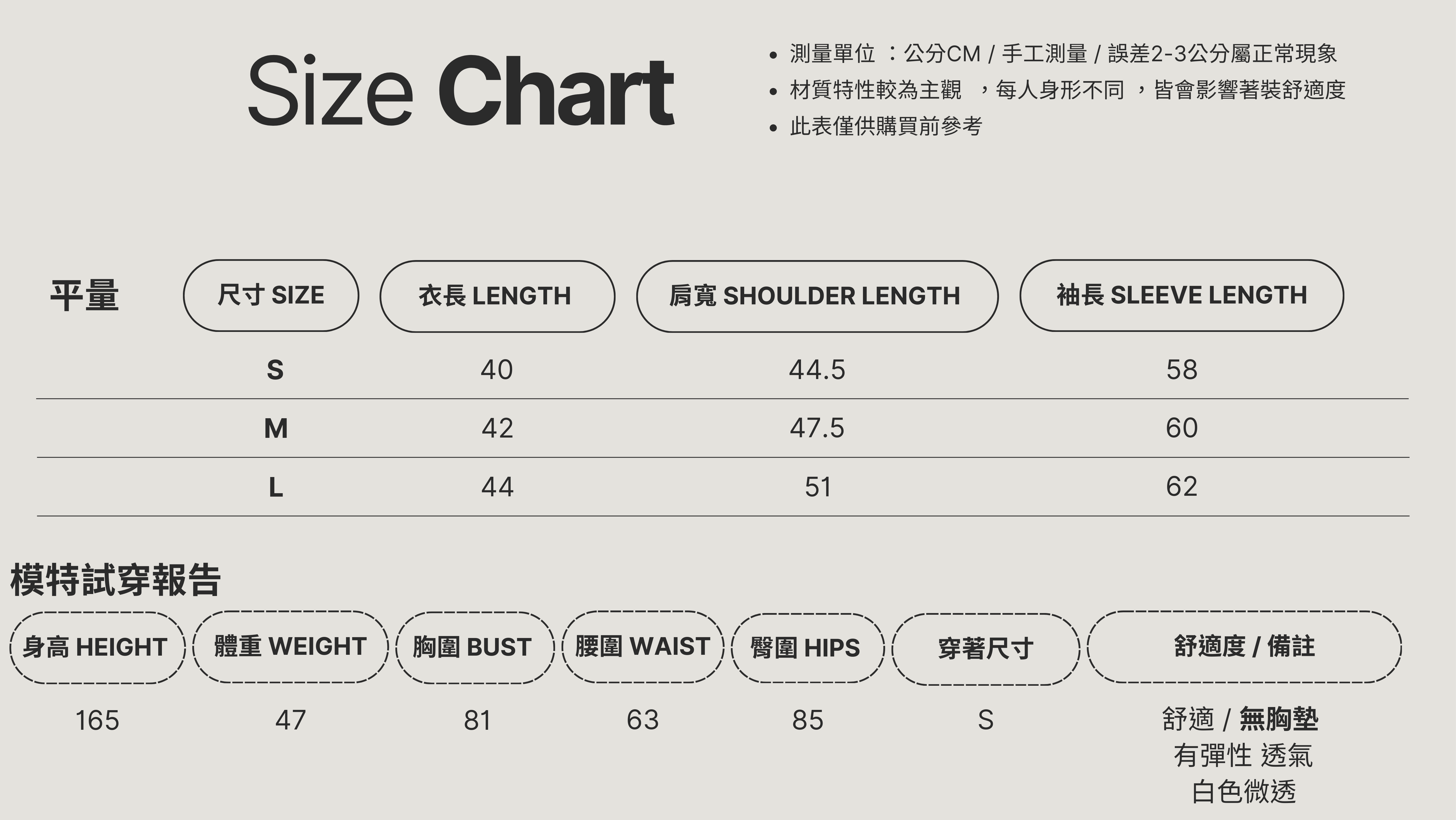Click the 衣長 LENGTH header pill

click(497, 296)
